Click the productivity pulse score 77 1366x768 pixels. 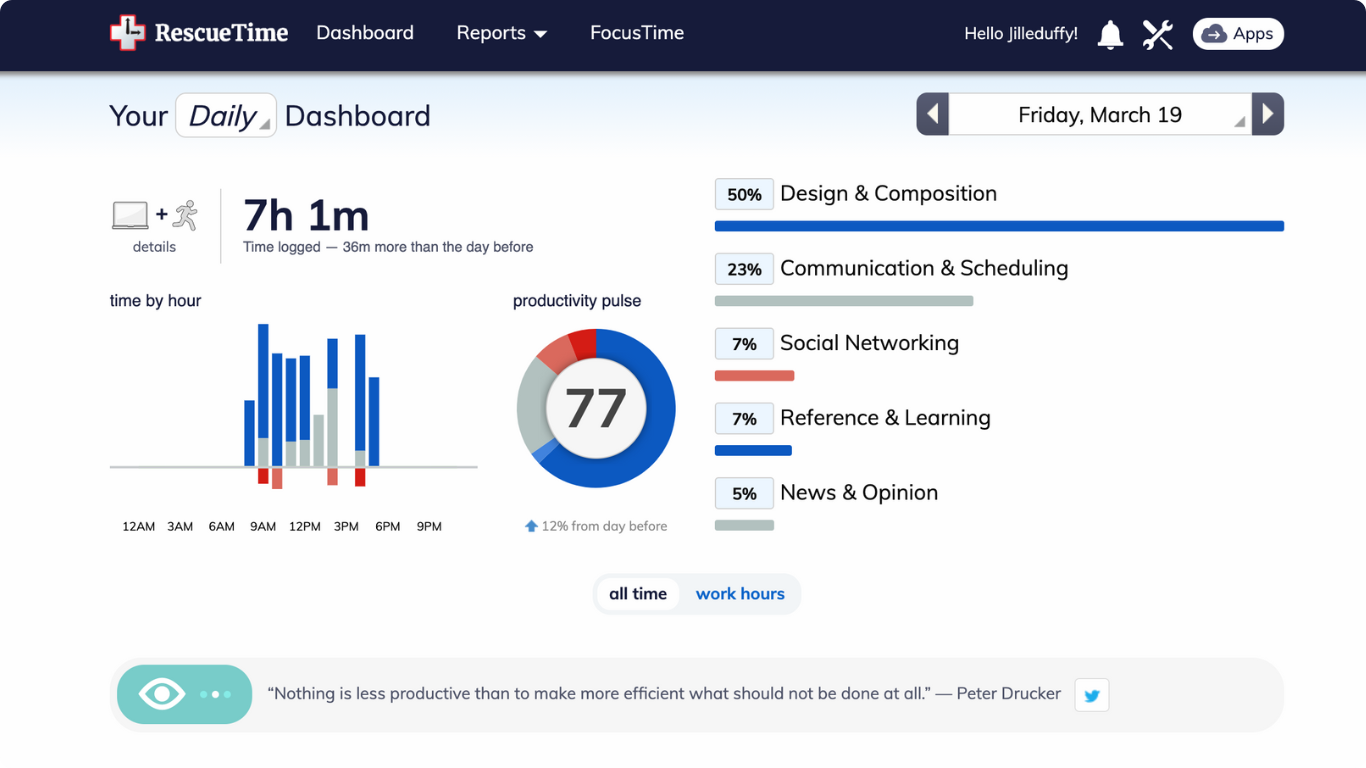click(596, 408)
